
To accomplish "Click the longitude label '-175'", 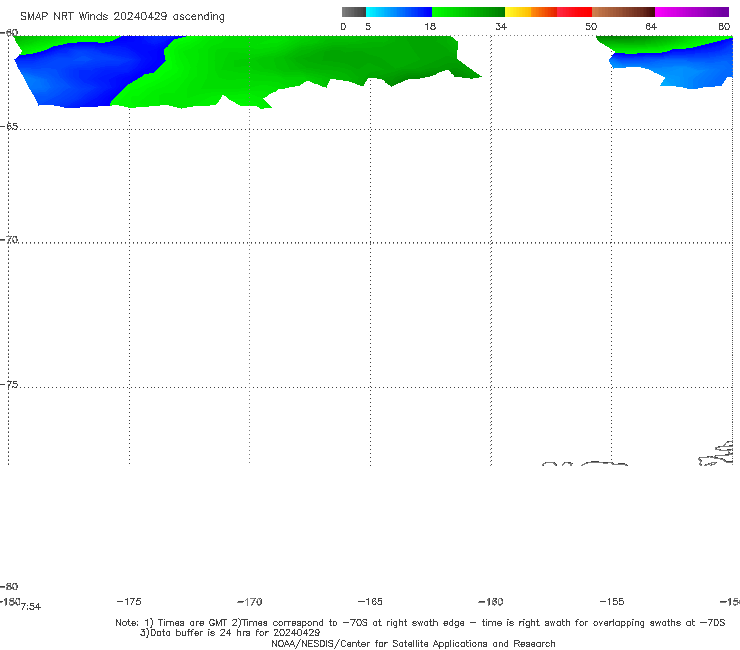I will click(x=129, y=601).
